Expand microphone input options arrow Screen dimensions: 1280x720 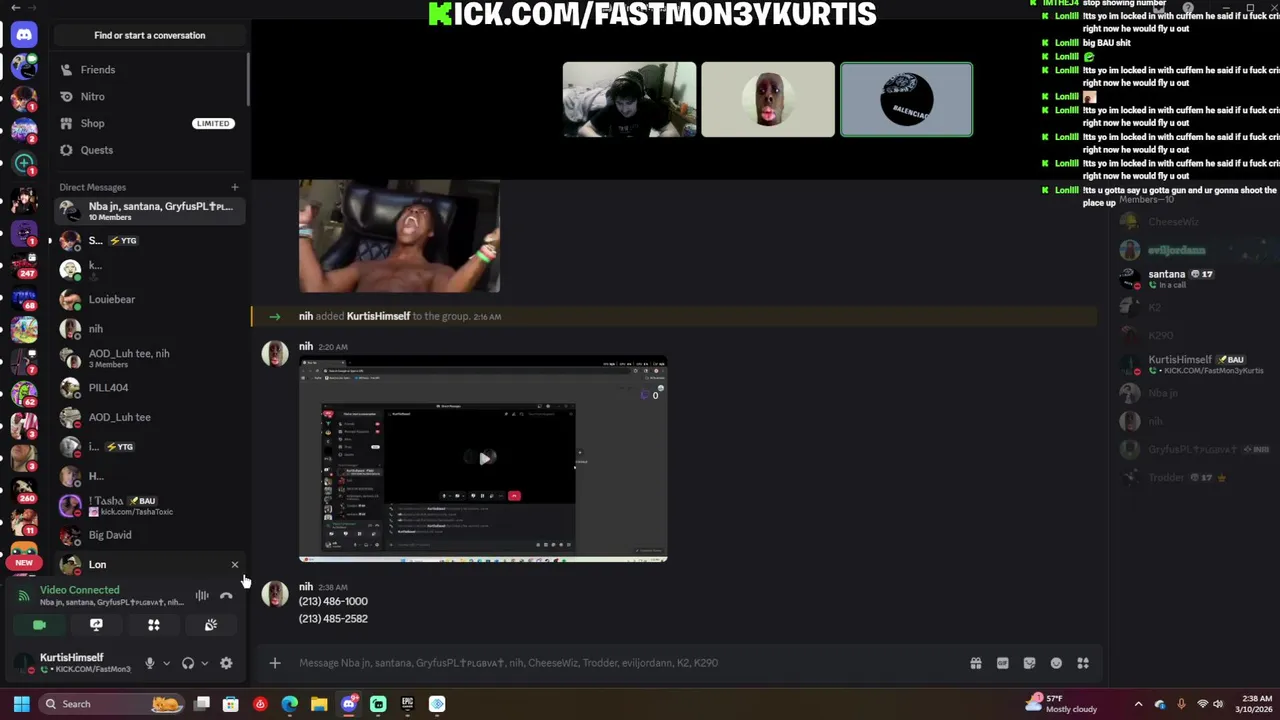[x=166, y=663]
